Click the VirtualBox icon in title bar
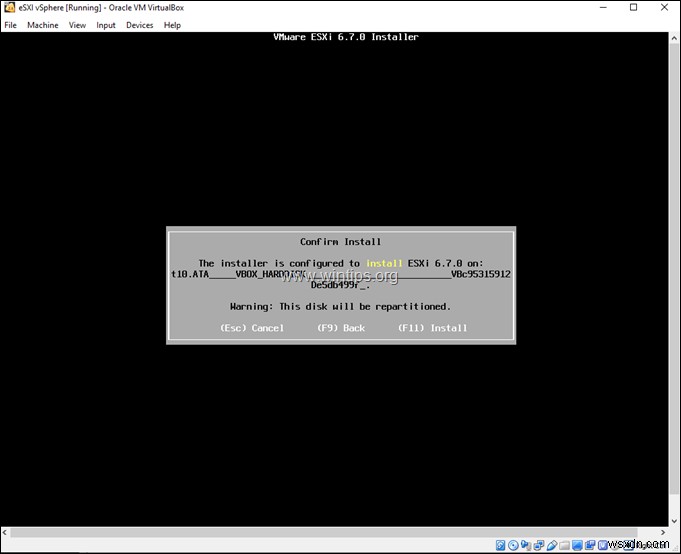This screenshot has height=554, width=681. pos(9,7)
